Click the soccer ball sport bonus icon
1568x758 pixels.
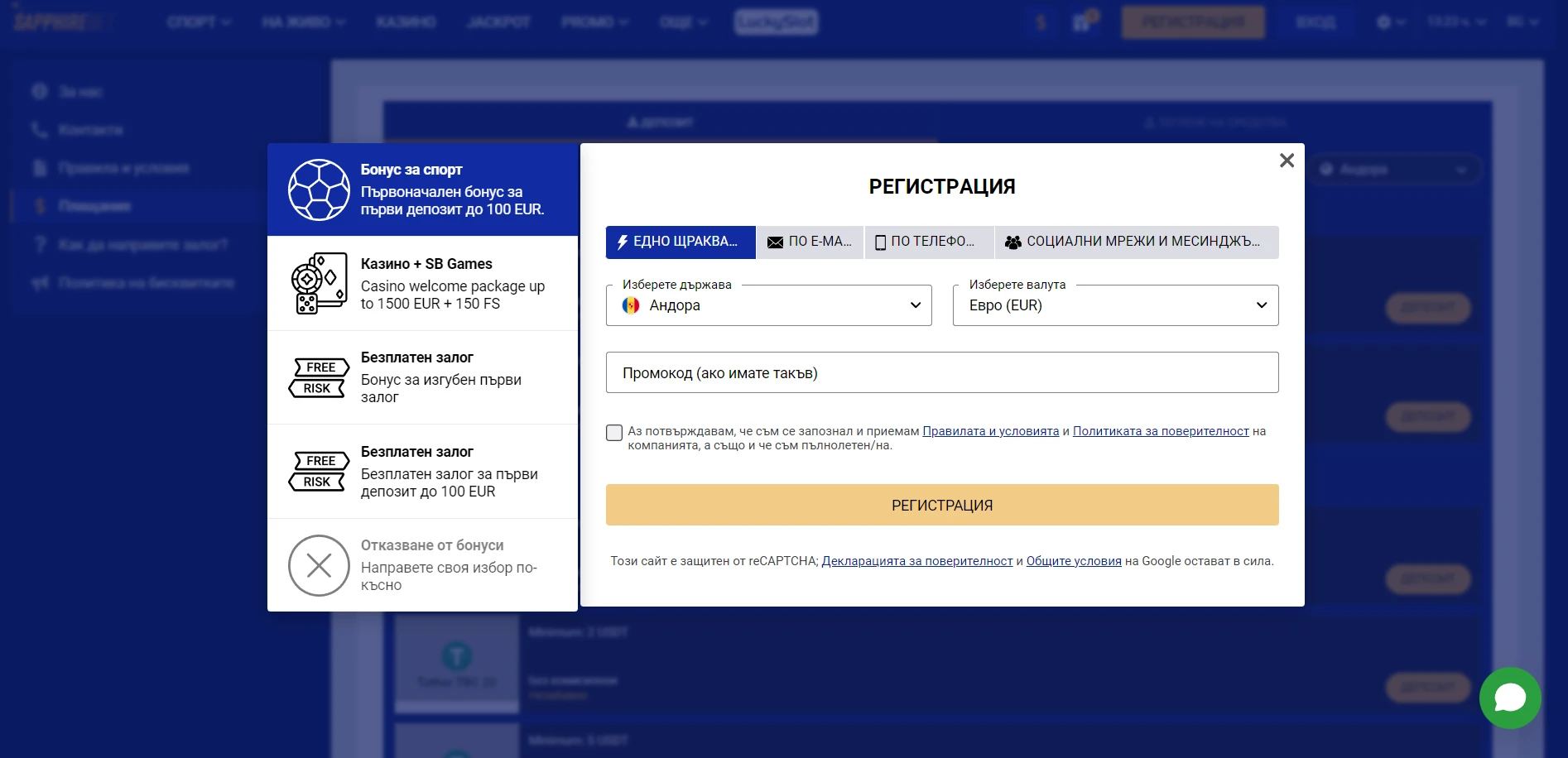[x=319, y=189]
